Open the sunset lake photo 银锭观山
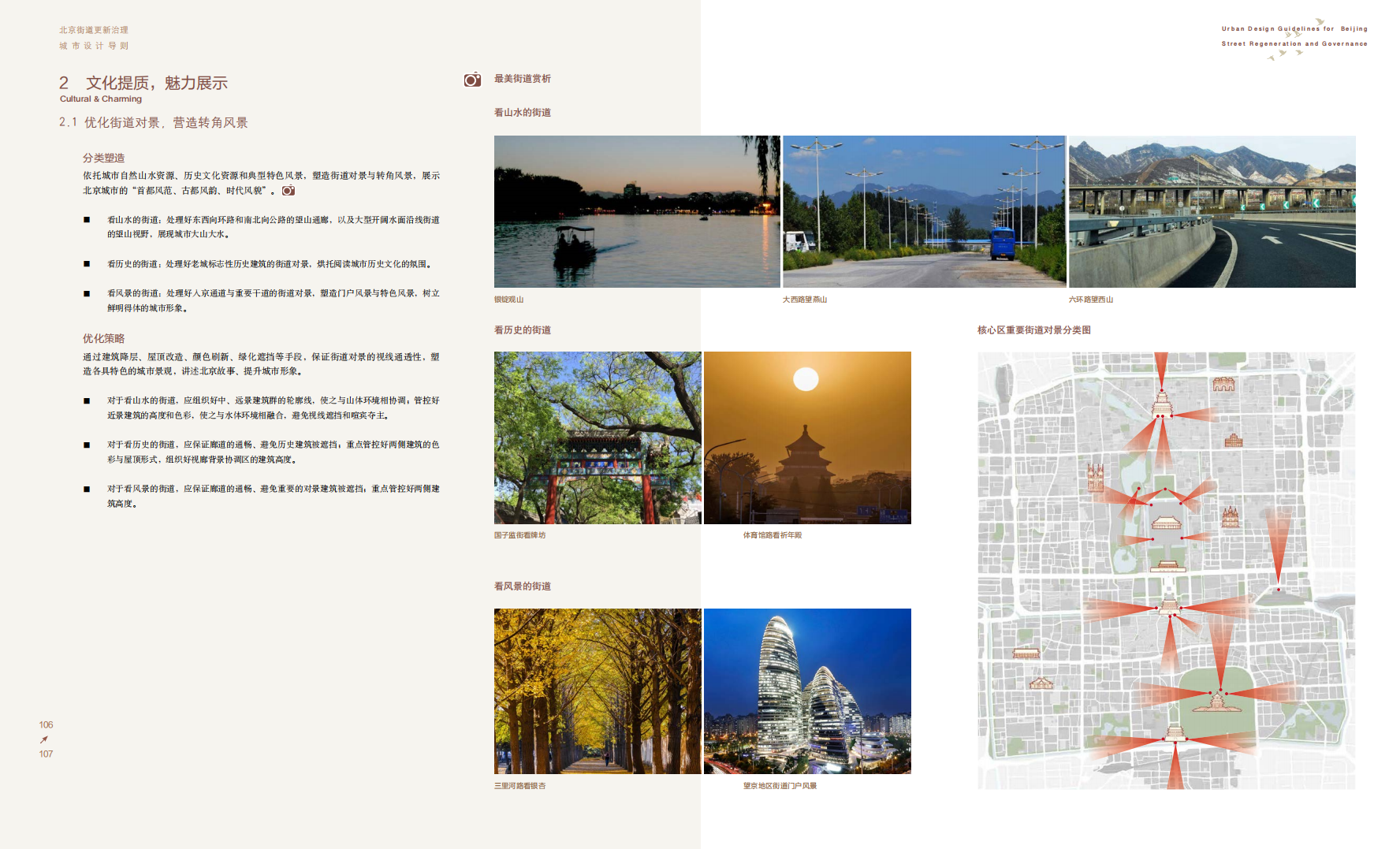The image size is (1400, 849). pos(637,211)
